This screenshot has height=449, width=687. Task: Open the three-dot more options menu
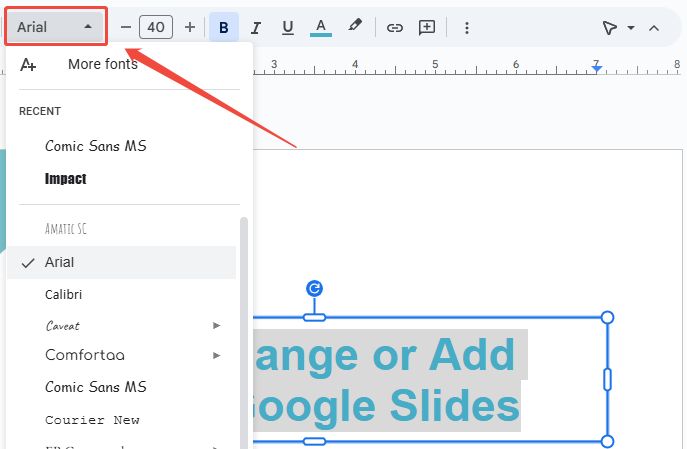coord(467,28)
